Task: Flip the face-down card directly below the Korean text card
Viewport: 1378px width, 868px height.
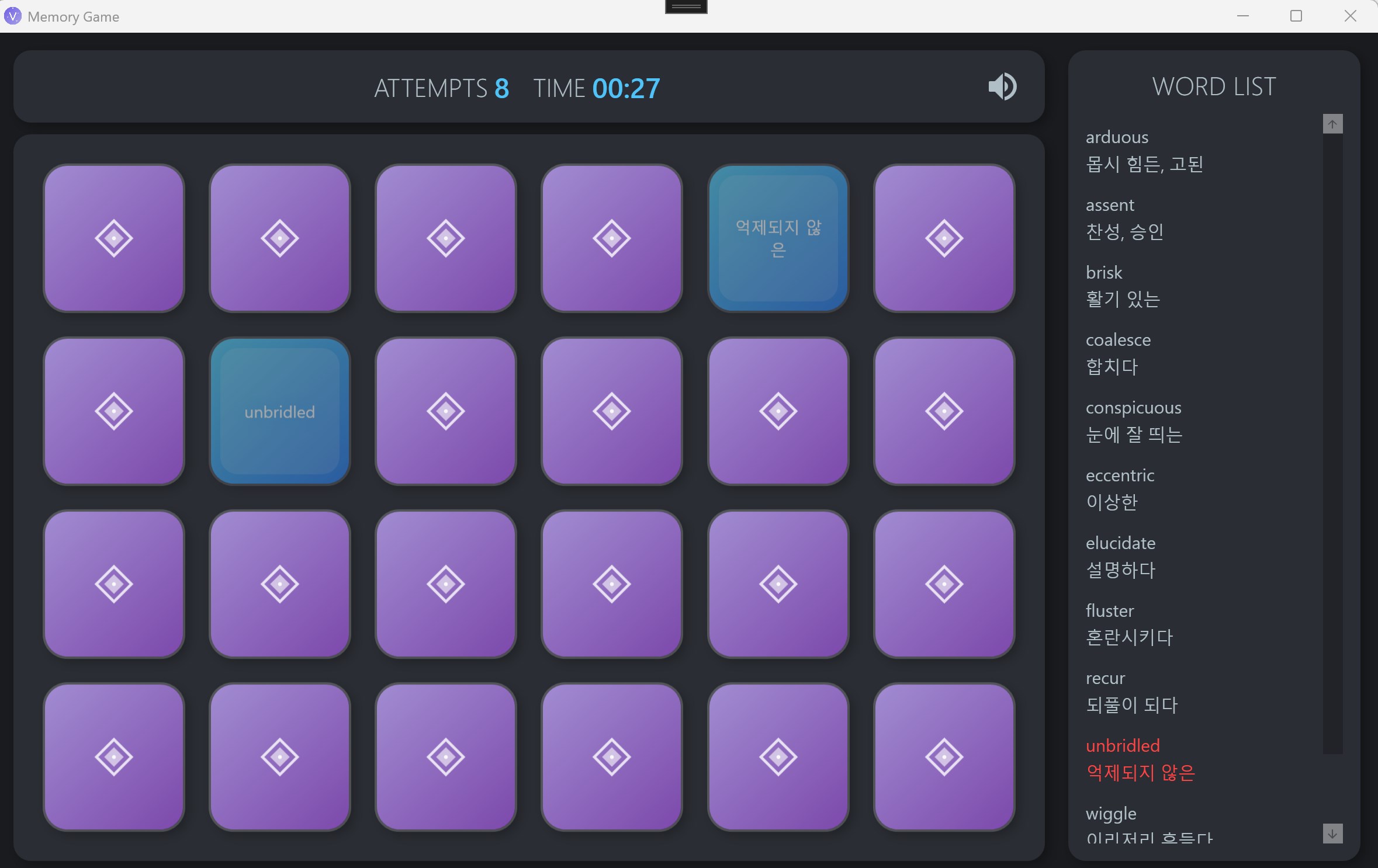Action: tap(778, 411)
